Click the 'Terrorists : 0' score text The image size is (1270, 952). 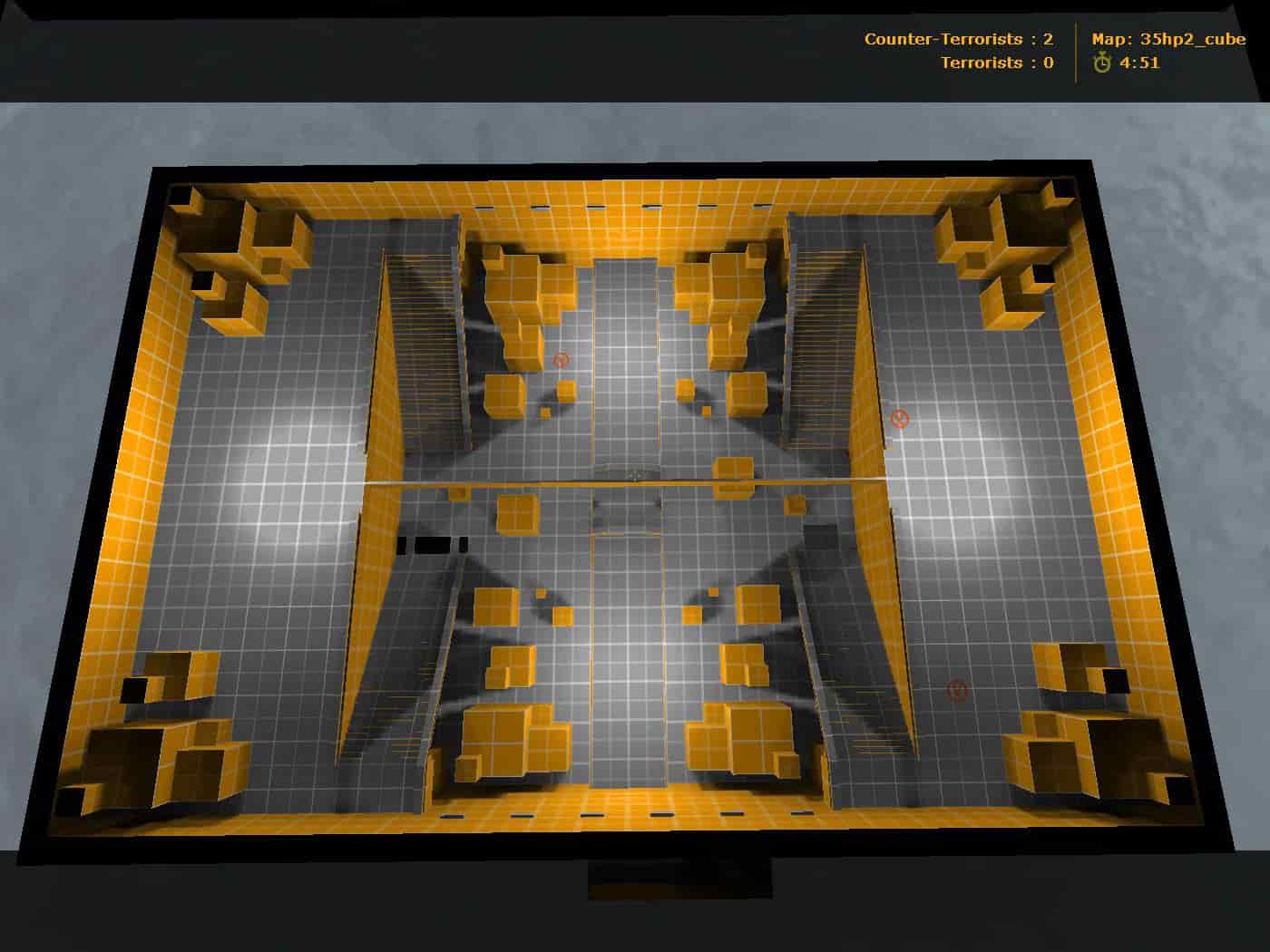coord(997,63)
